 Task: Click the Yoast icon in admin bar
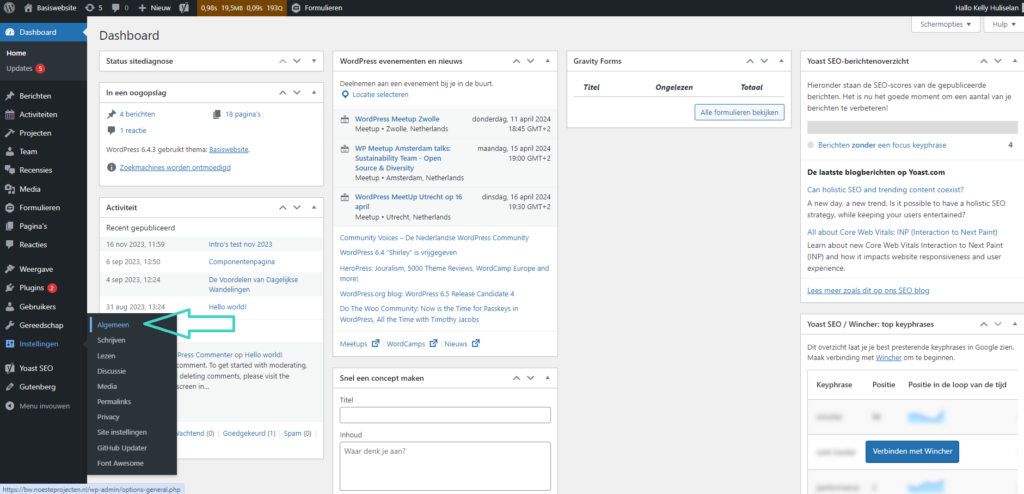click(185, 8)
